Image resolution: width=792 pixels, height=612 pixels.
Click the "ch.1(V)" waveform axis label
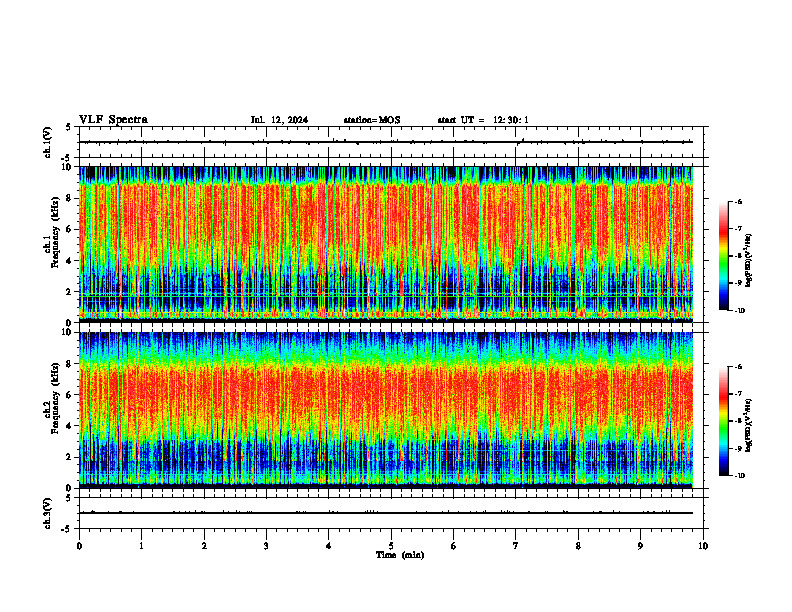[x=48, y=142]
